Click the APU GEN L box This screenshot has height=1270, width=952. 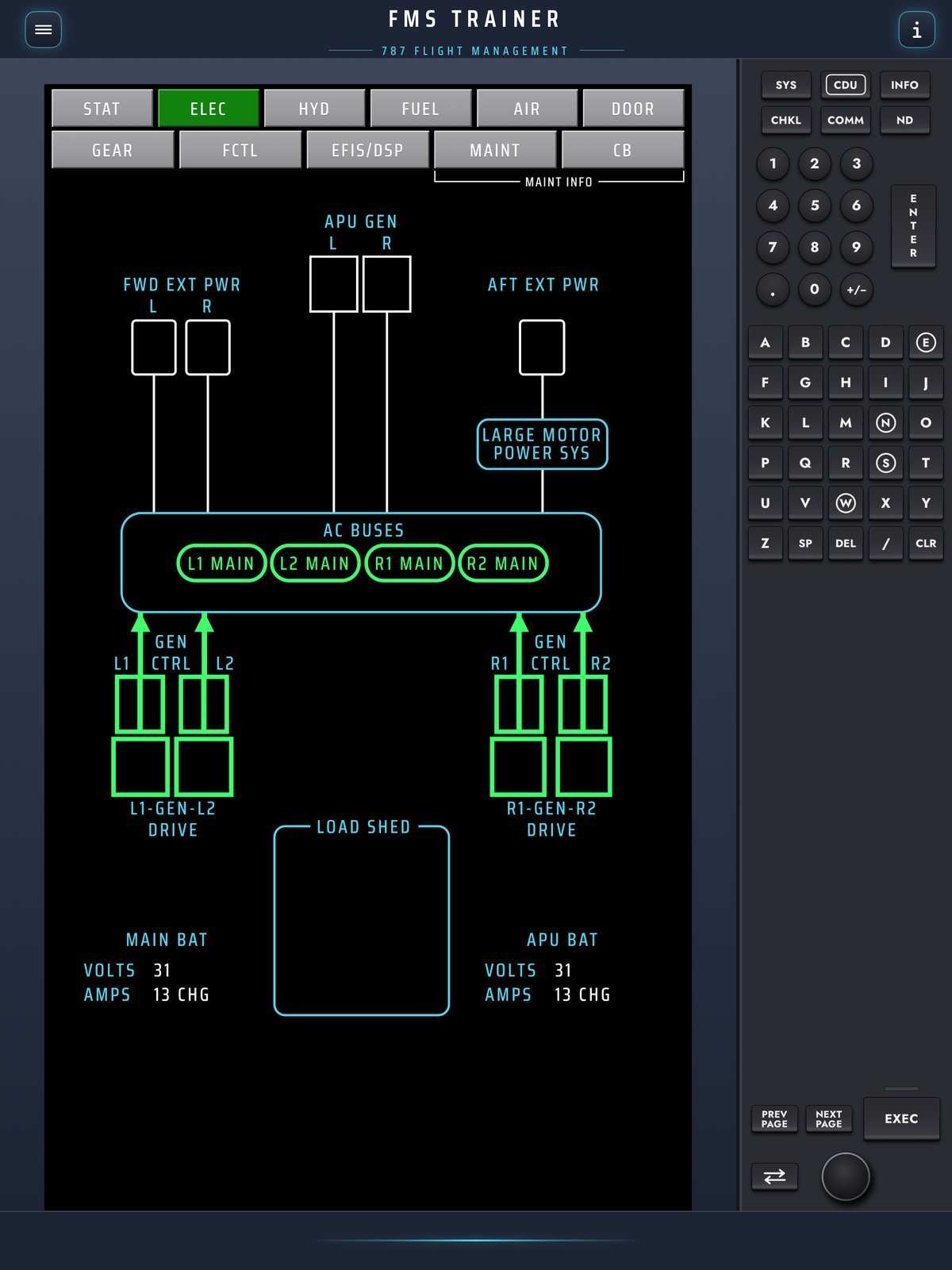pos(333,284)
